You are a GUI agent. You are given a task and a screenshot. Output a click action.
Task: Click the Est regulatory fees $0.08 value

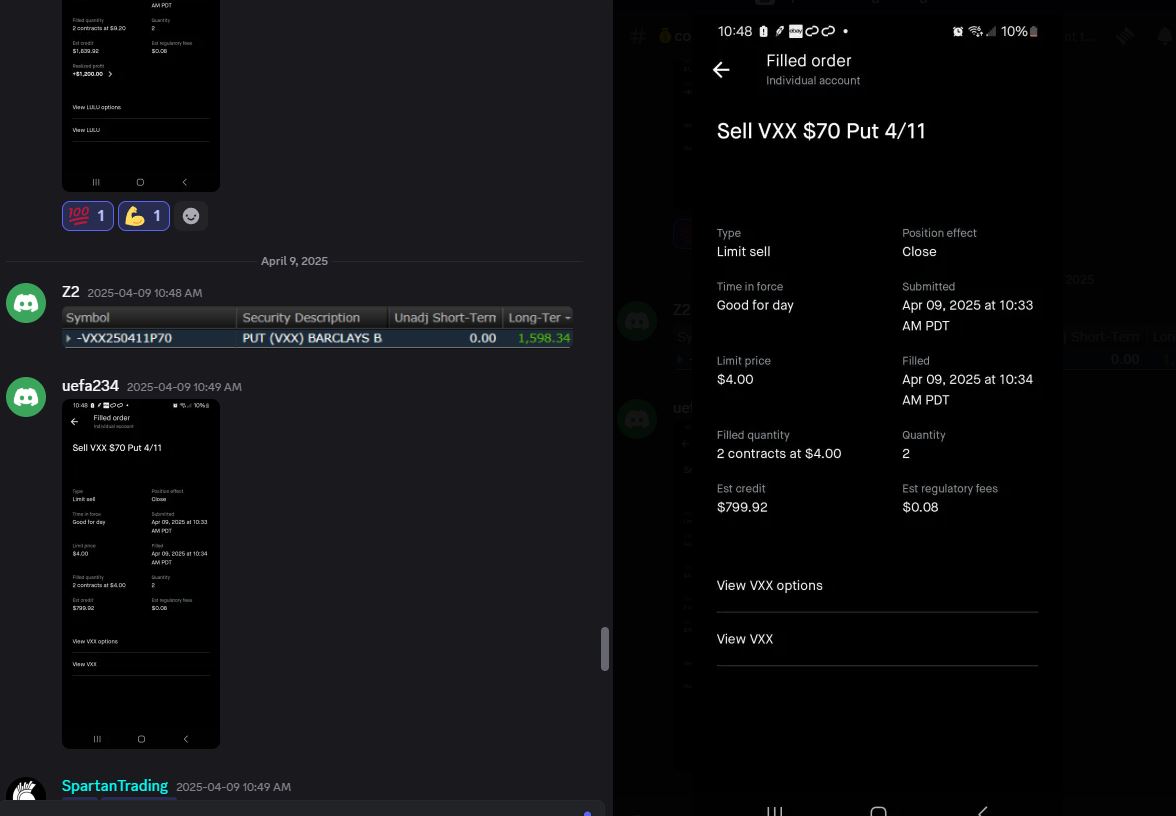[920, 507]
